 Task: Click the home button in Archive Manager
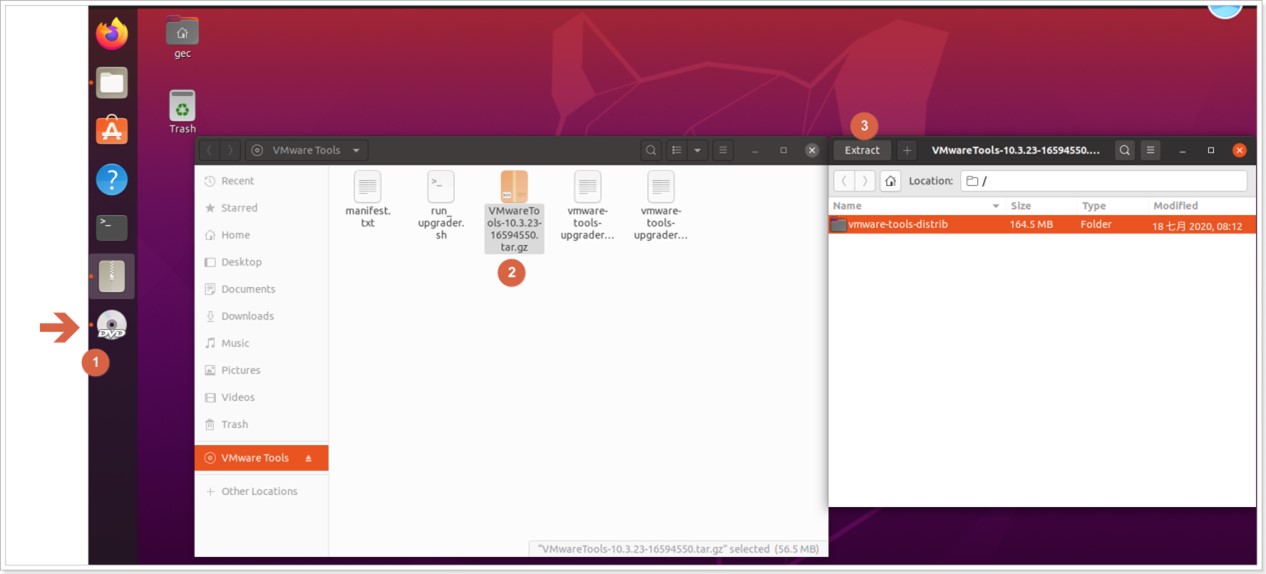coord(890,181)
